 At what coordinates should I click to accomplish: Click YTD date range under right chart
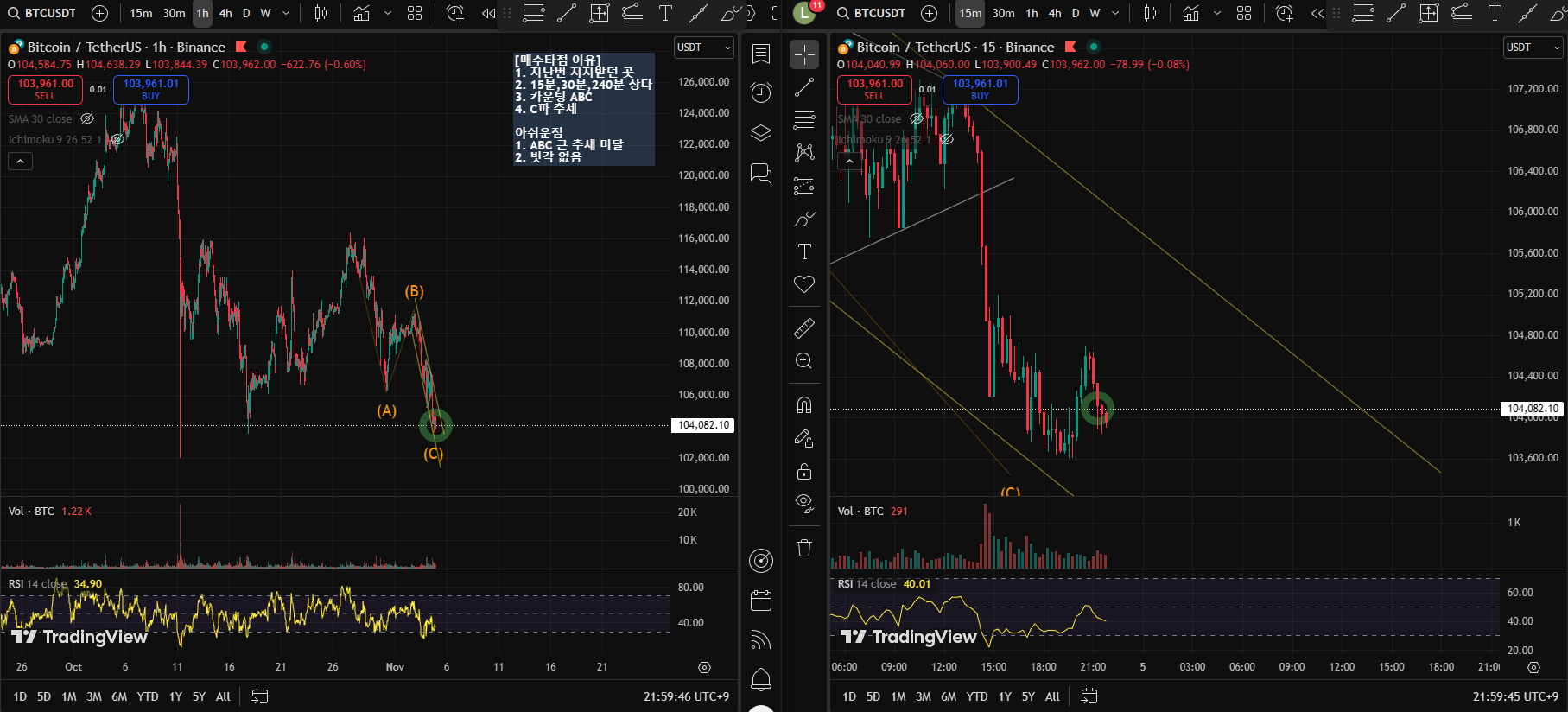click(x=977, y=696)
